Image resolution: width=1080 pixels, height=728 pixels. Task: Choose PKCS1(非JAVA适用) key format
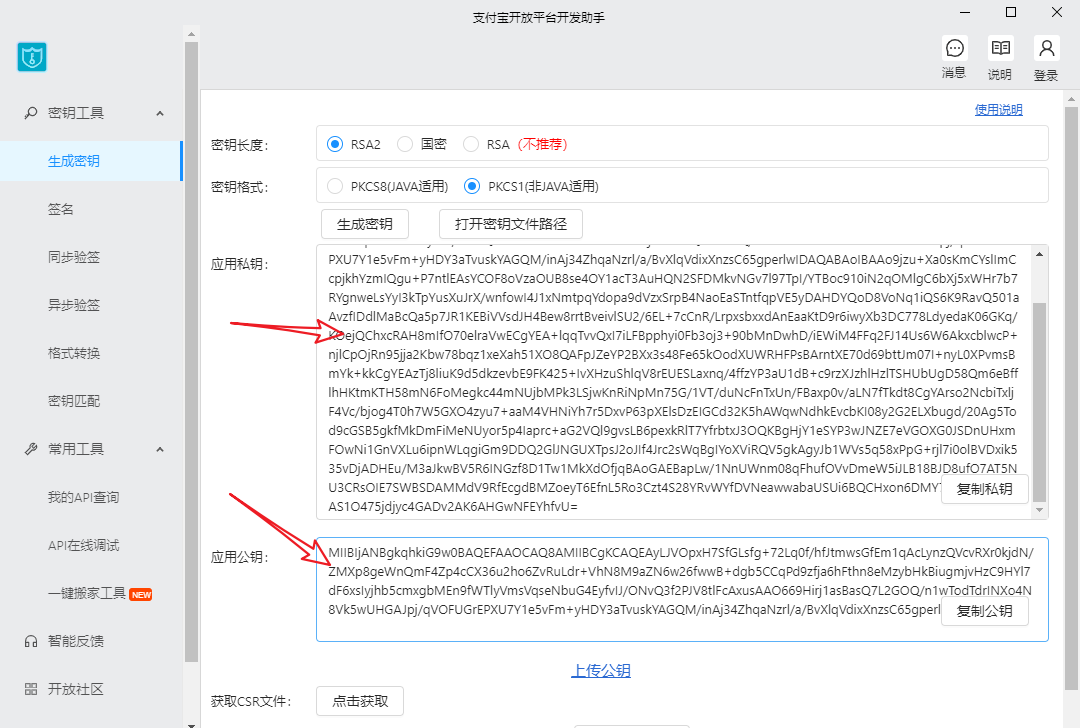[472, 186]
